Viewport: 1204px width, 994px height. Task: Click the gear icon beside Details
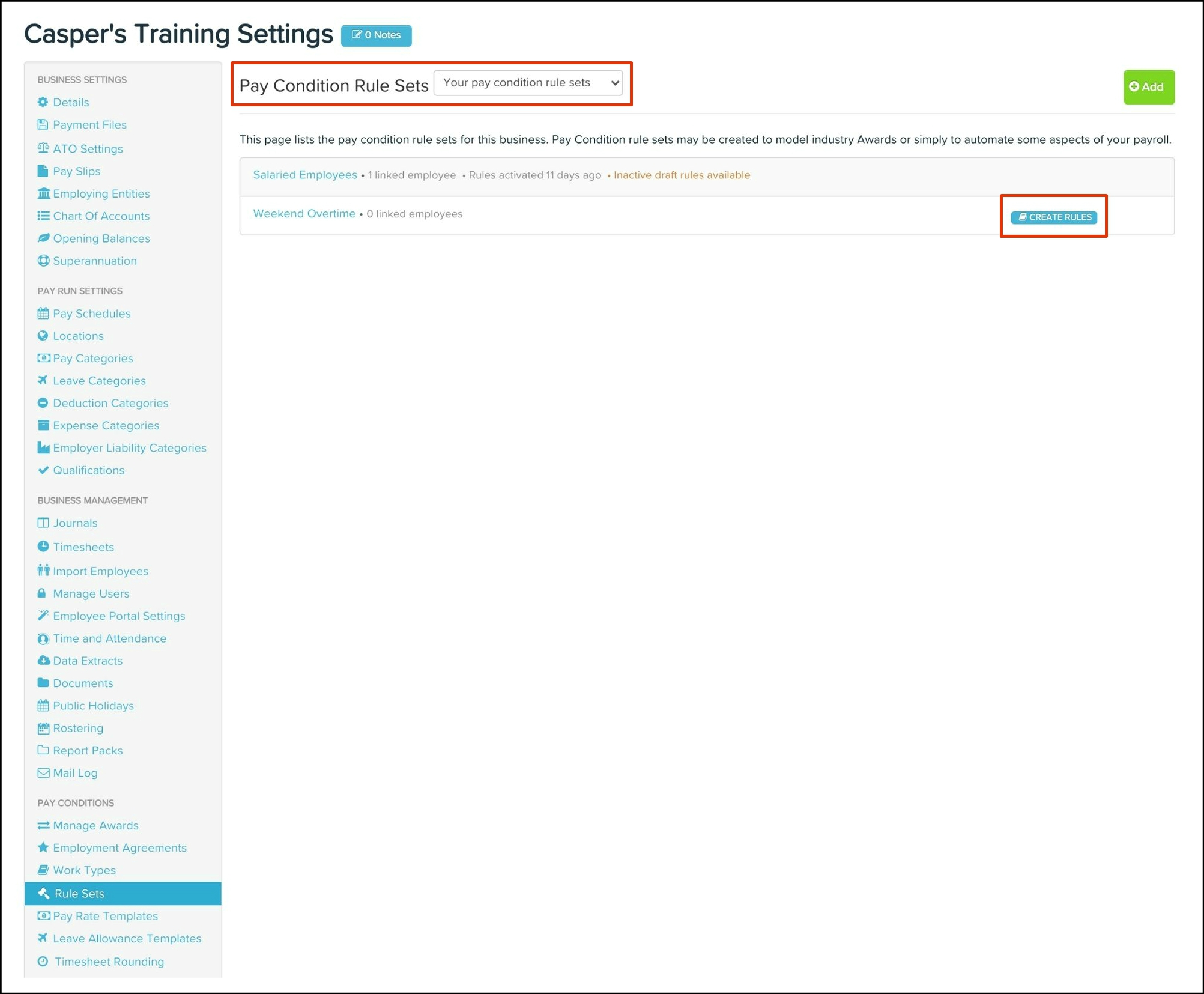(43, 102)
